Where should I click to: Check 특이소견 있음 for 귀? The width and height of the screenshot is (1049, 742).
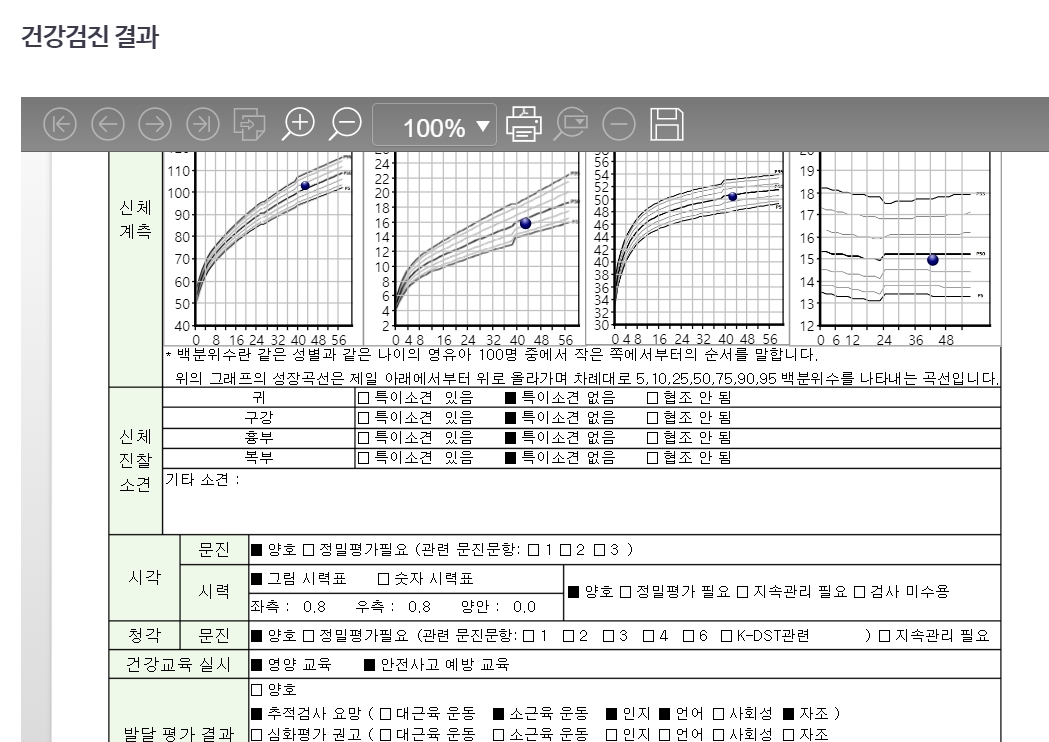pyautogui.click(x=363, y=398)
